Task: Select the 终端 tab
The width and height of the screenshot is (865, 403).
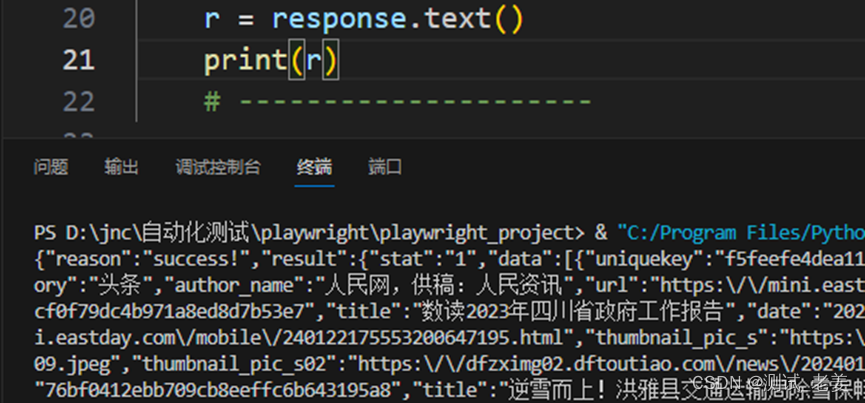Action: (x=314, y=166)
